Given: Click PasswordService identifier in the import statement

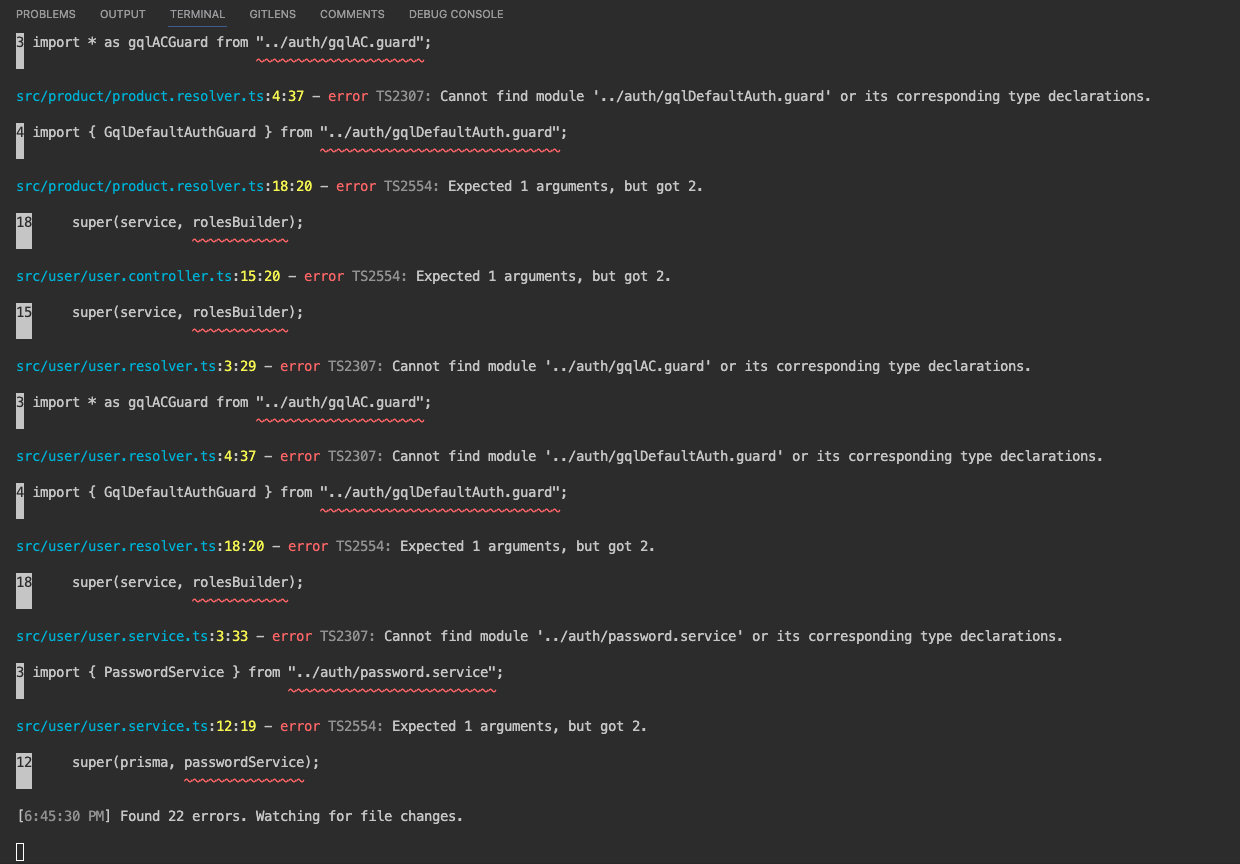Looking at the screenshot, I should click(164, 673).
